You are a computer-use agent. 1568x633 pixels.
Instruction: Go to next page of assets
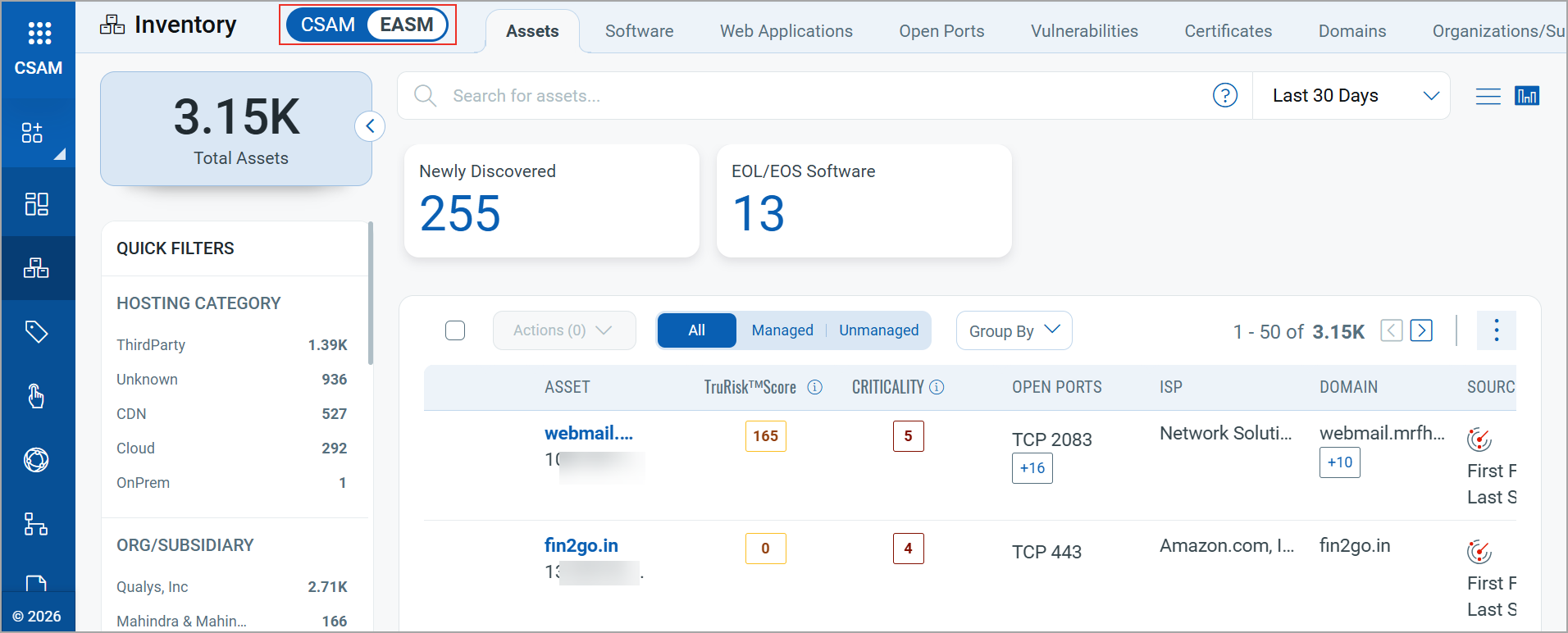(1421, 330)
